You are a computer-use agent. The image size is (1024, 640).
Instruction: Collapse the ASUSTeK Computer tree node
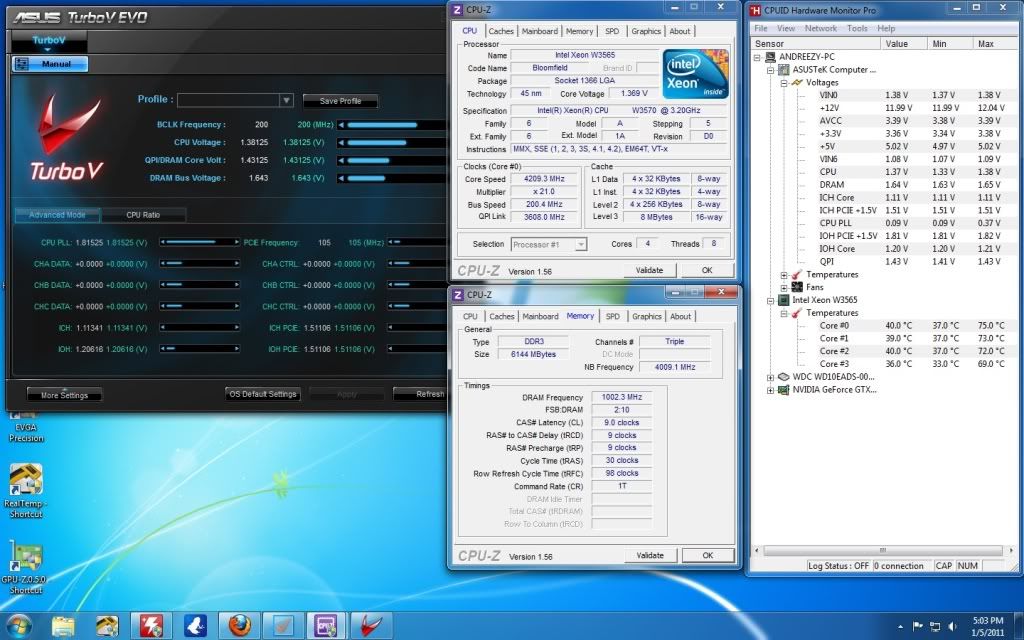[x=771, y=71]
